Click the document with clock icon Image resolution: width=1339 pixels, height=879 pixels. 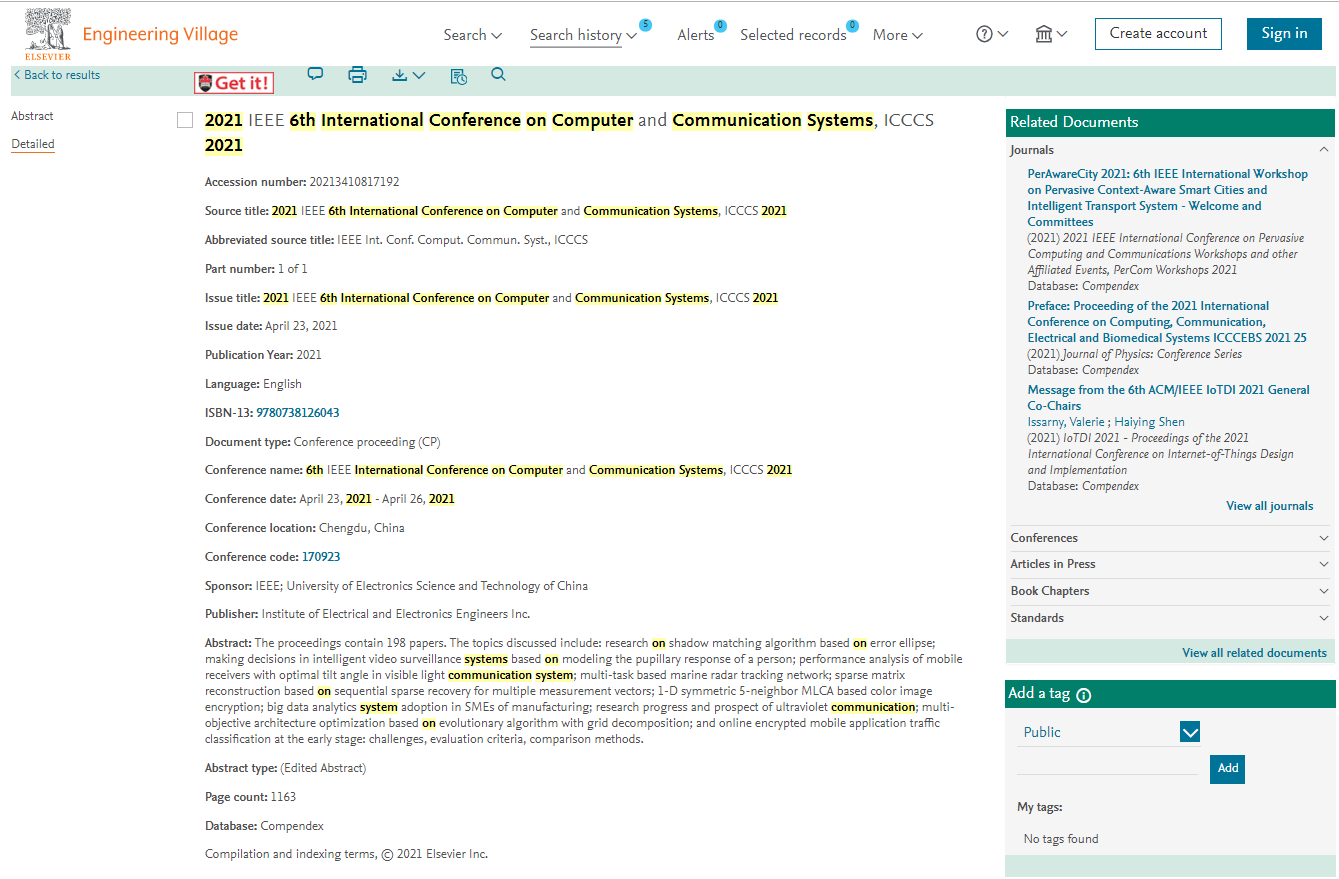pos(459,76)
